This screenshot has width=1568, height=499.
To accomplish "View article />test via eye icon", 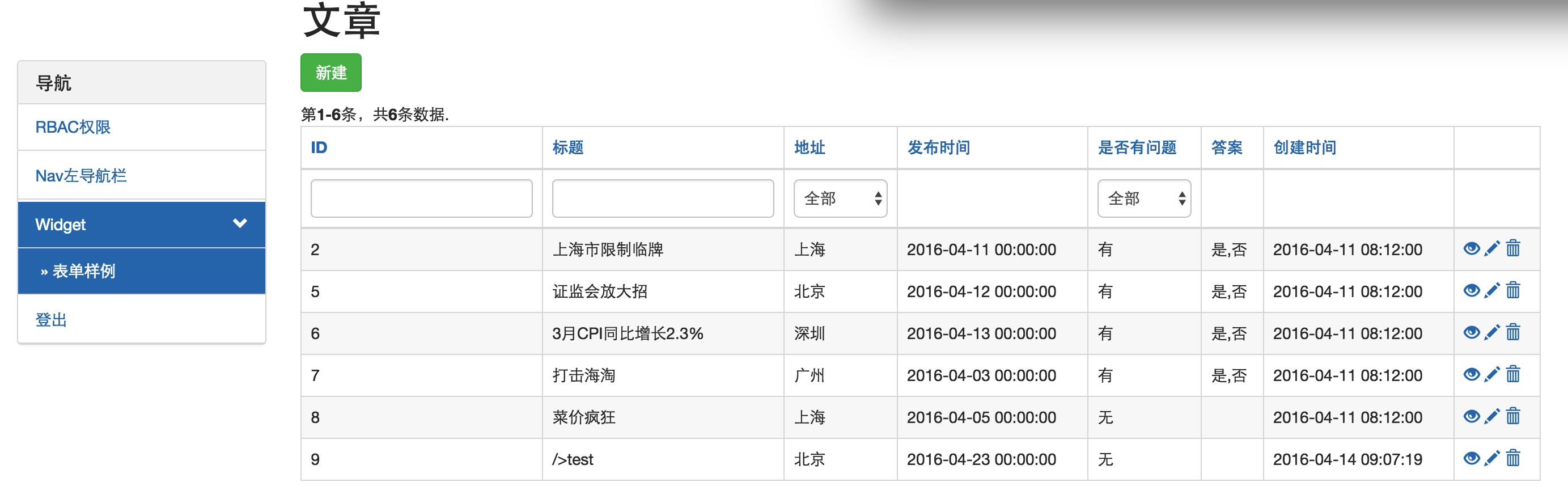I will pos(1471,458).
